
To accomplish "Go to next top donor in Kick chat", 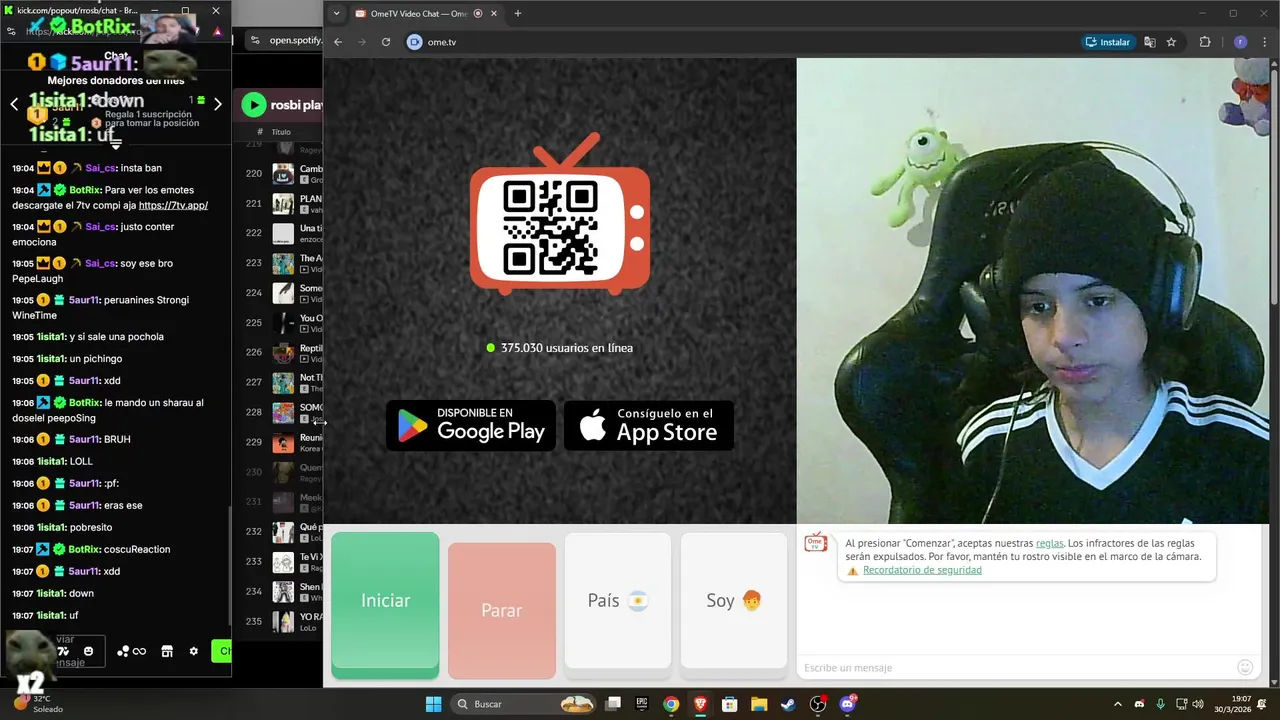I will pos(218,104).
